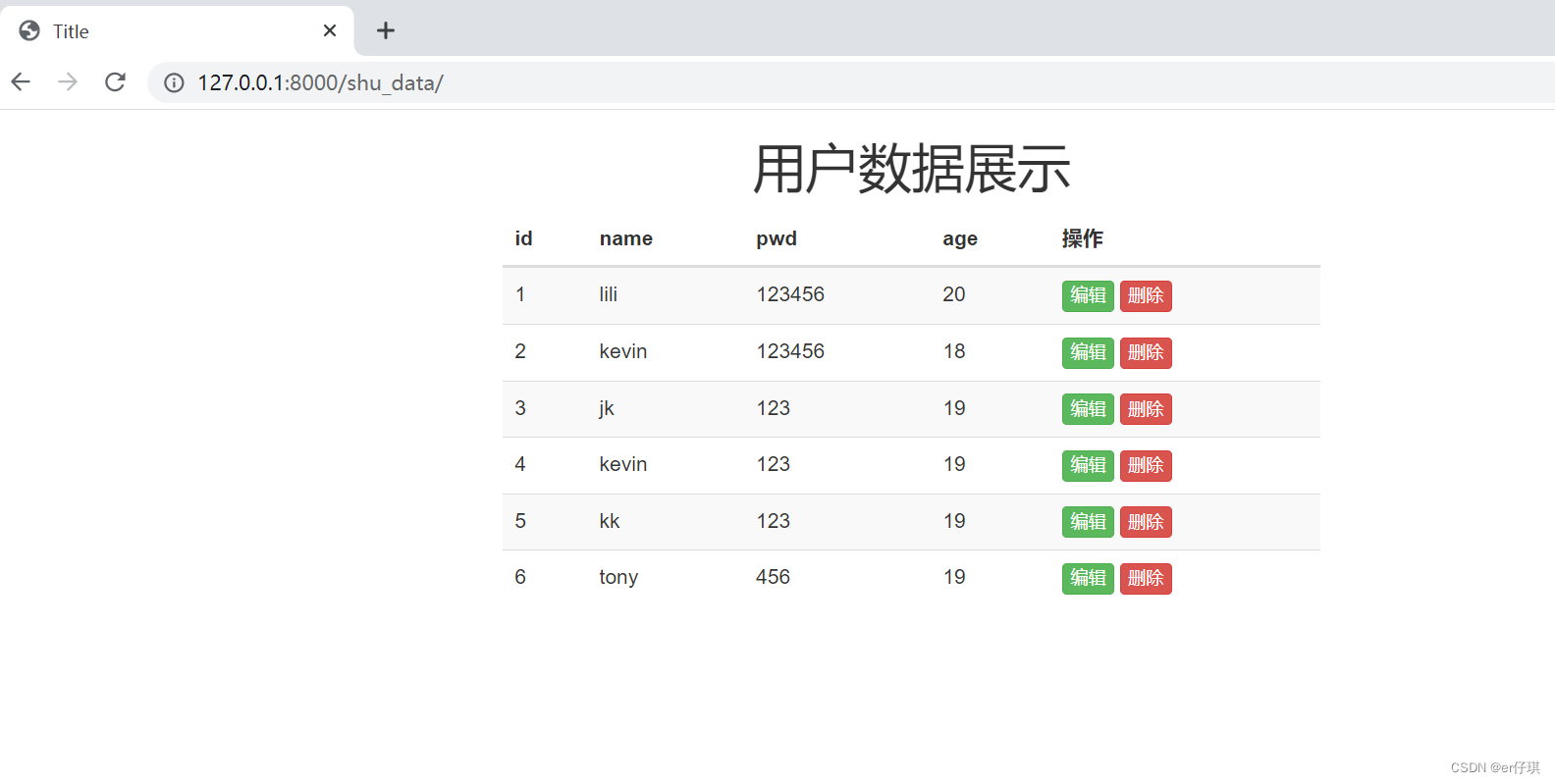Click kevin in the row with id 4
This screenshot has width=1555, height=784.
623,464
